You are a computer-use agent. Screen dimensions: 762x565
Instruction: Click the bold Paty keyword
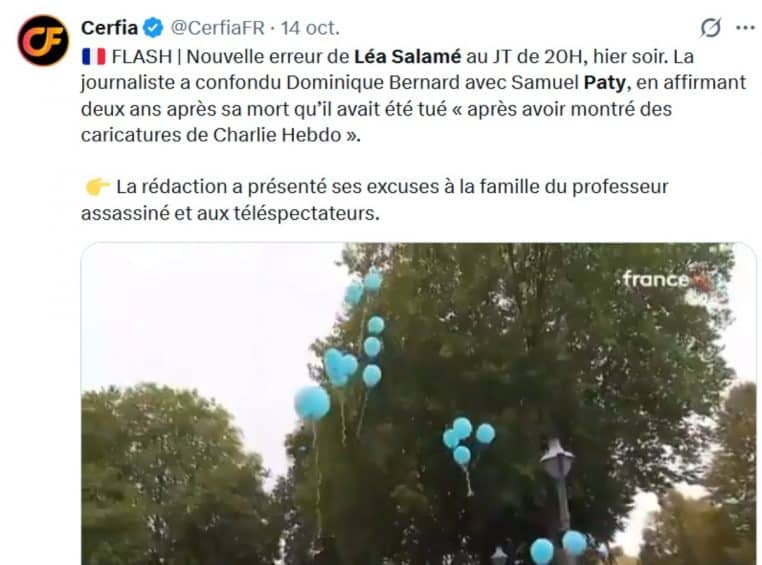(605, 83)
